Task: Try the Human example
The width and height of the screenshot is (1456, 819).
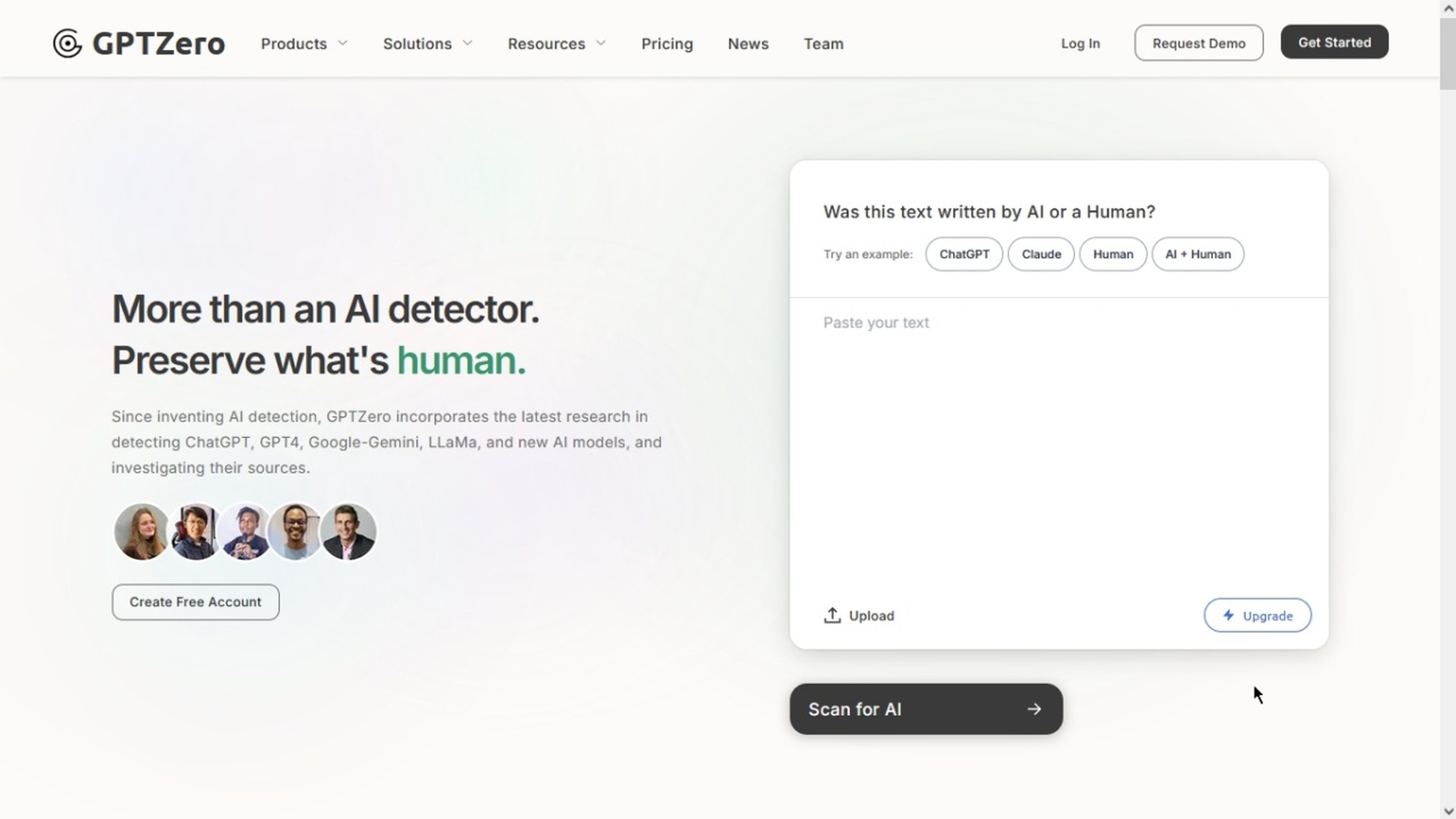Action: 1113,254
